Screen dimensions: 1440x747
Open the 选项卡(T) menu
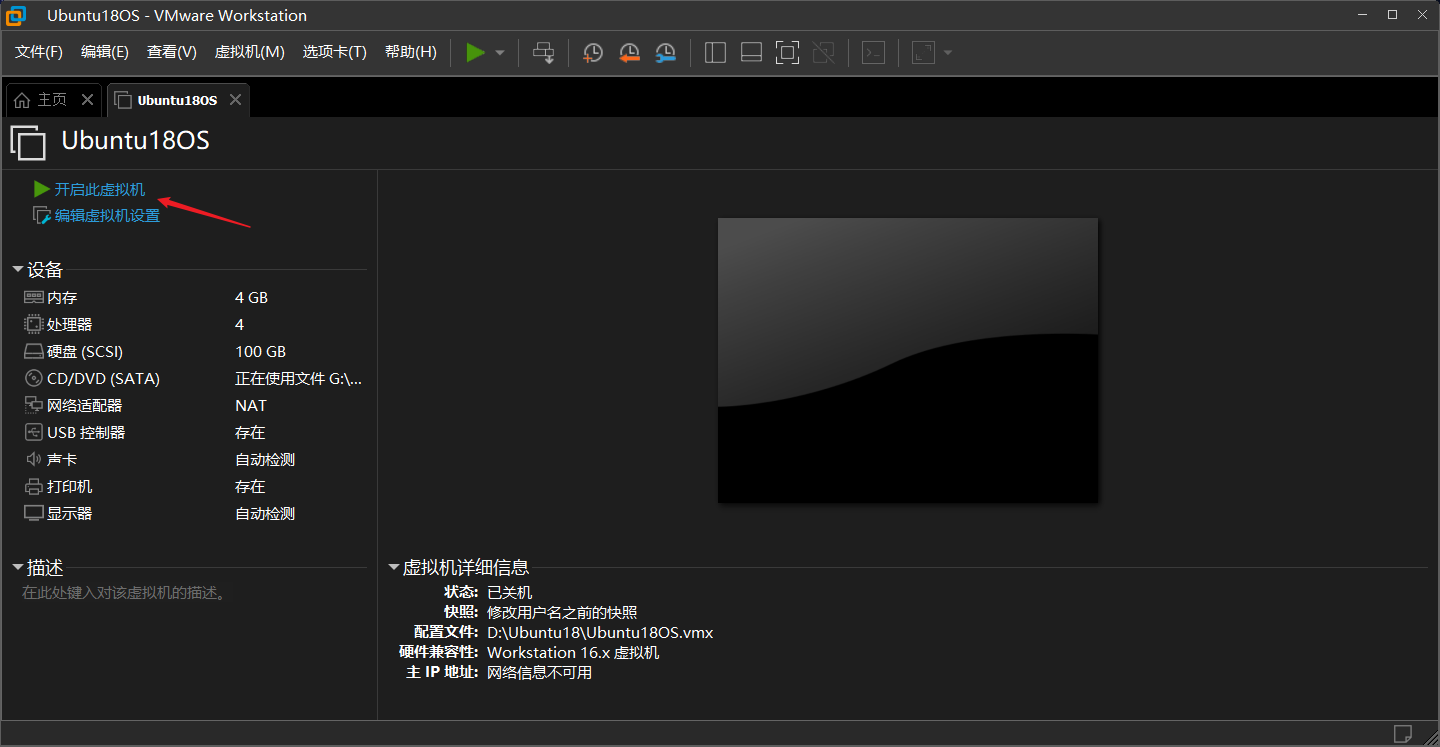point(335,52)
